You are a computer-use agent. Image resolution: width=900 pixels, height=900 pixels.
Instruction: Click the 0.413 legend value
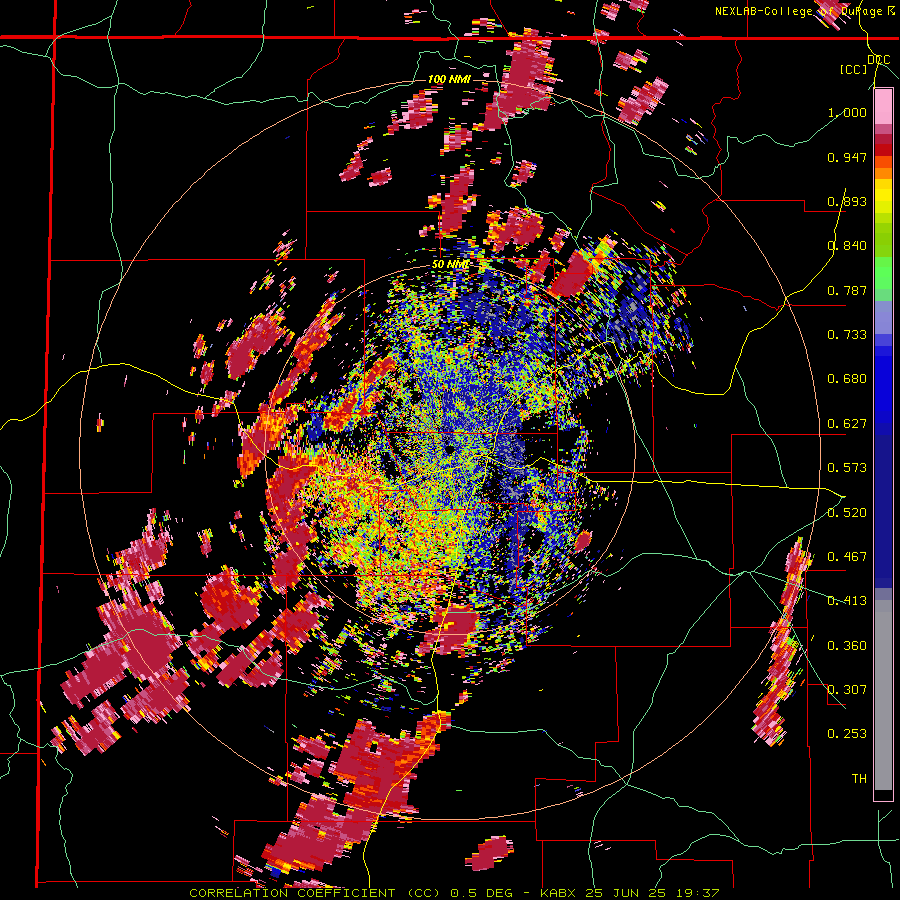pos(847,601)
